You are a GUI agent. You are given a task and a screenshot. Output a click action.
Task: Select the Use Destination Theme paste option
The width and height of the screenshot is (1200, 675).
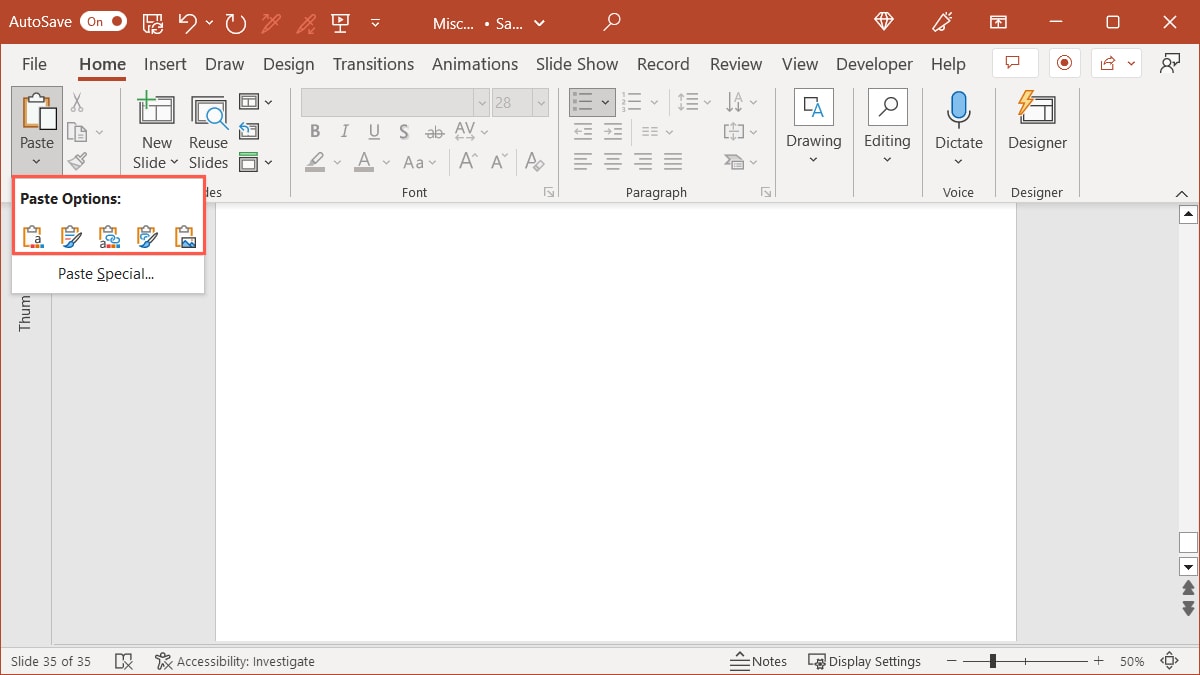32,236
